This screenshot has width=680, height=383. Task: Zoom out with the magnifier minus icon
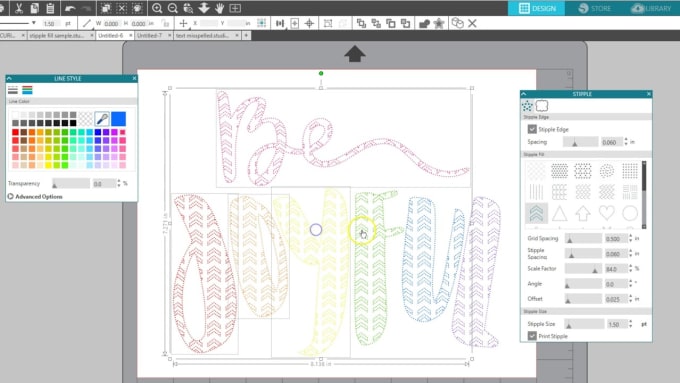pos(173,8)
